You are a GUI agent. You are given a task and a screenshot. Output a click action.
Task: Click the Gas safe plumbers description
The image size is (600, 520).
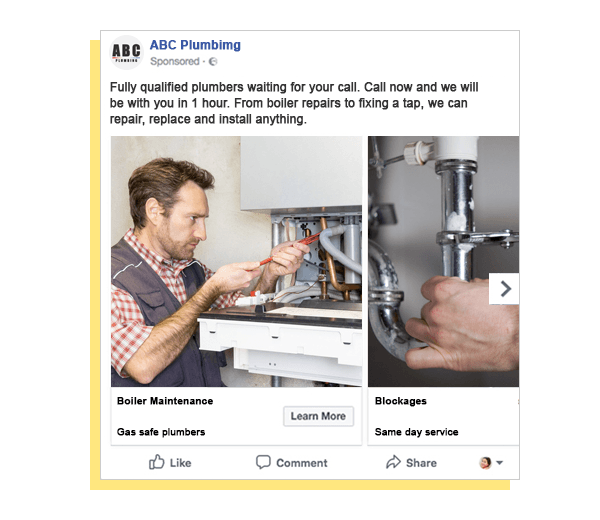(x=161, y=432)
